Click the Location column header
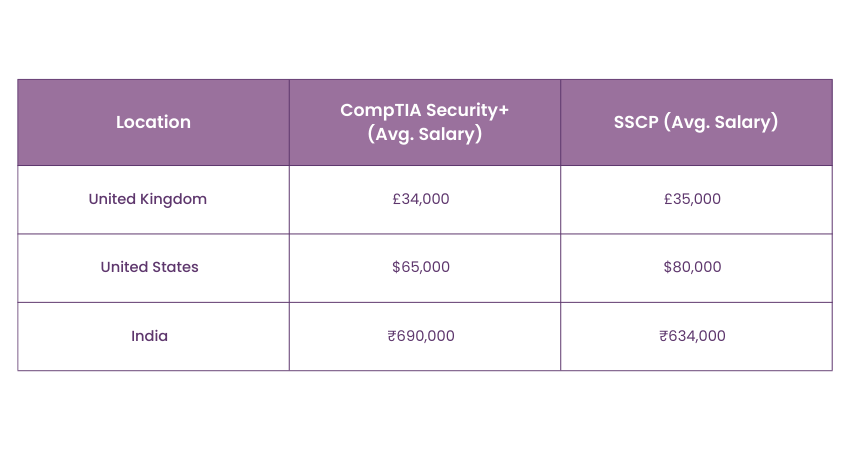Image resolution: width=850 pixels, height=450 pixels. (153, 122)
